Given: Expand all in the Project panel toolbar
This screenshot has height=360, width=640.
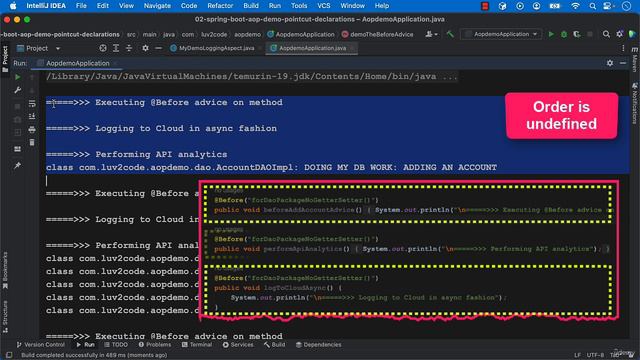Looking at the screenshot, I should coord(116,48).
